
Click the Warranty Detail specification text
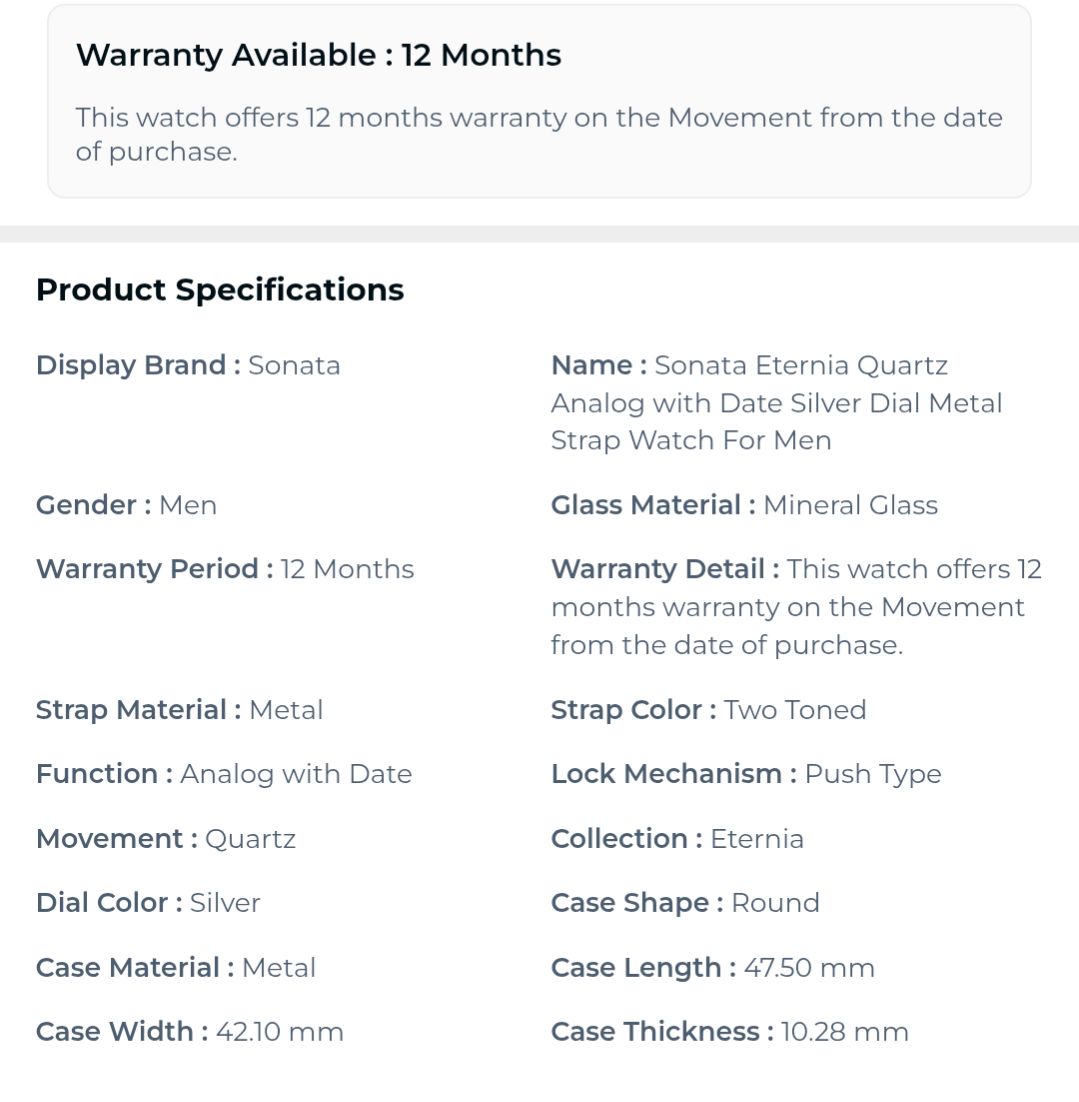click(796, 607)
